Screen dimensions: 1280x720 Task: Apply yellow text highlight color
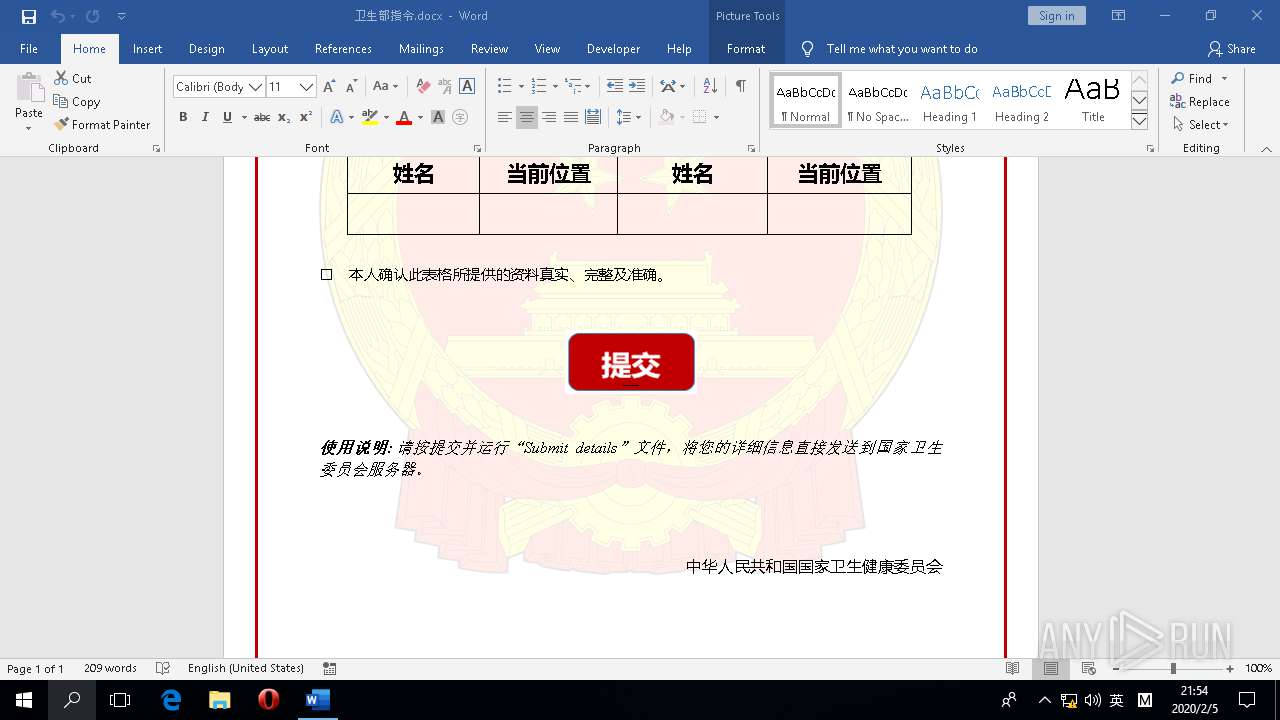370,117
